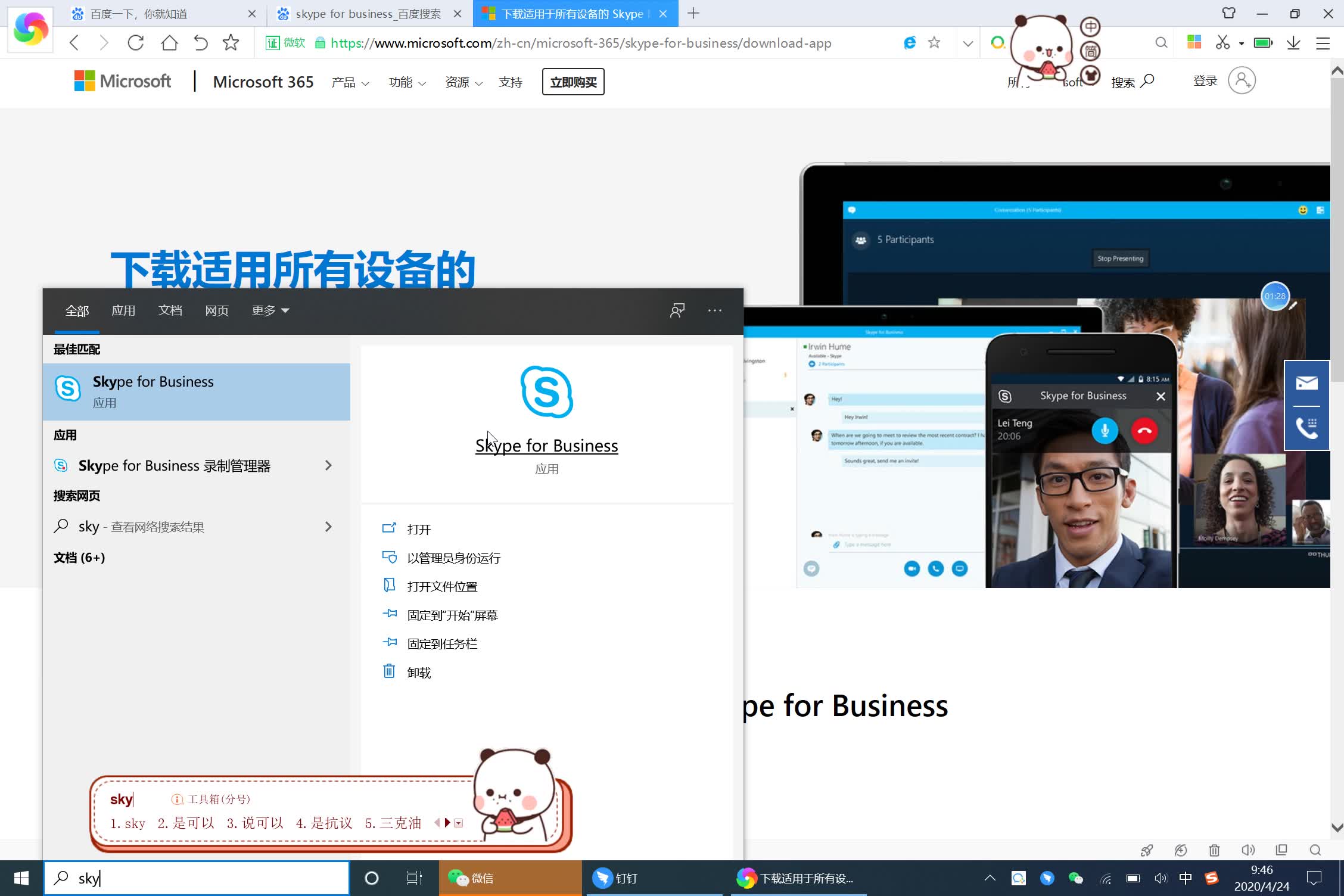The width and height of the screenshot is (1344, 896).
Task: Expand sky web search results arrow
Action: point(328,527)
